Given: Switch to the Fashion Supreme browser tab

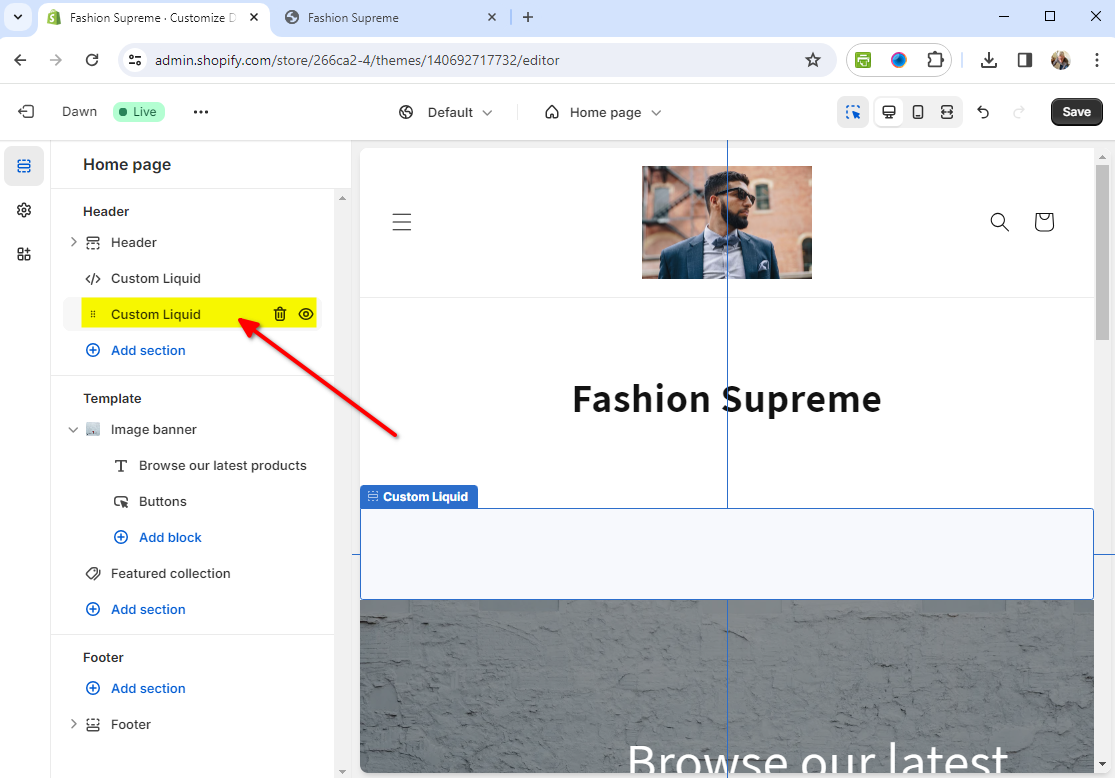Looking at the screenshot, I should coord(390,17).
